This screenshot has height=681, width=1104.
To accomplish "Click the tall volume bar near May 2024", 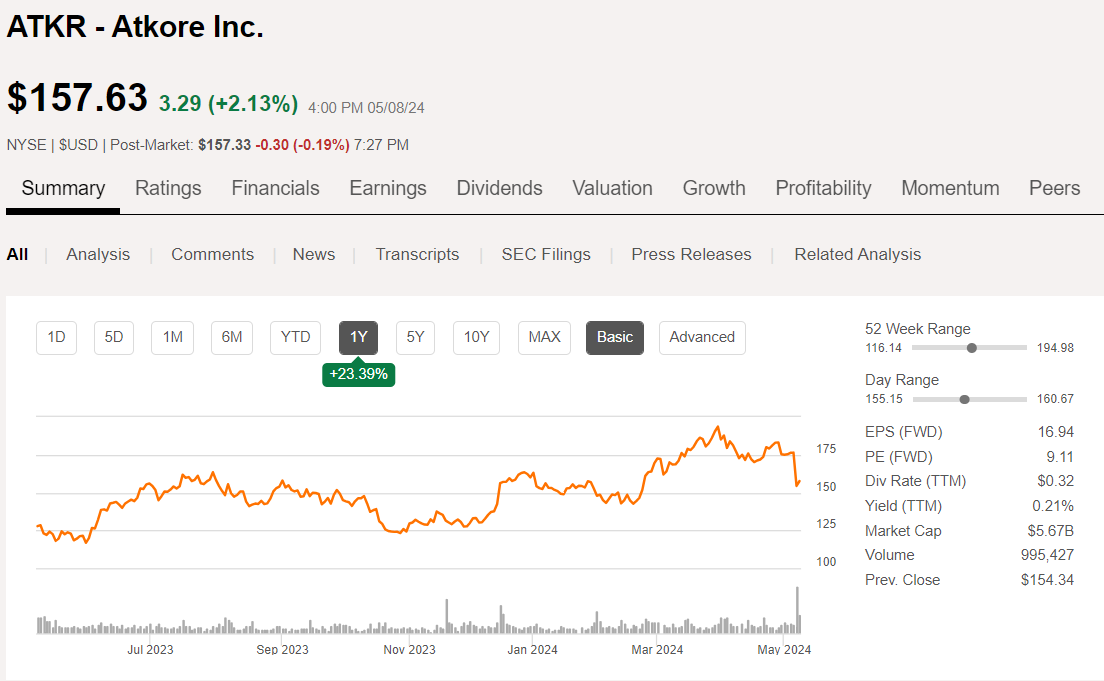I will [x=797, y=610].
